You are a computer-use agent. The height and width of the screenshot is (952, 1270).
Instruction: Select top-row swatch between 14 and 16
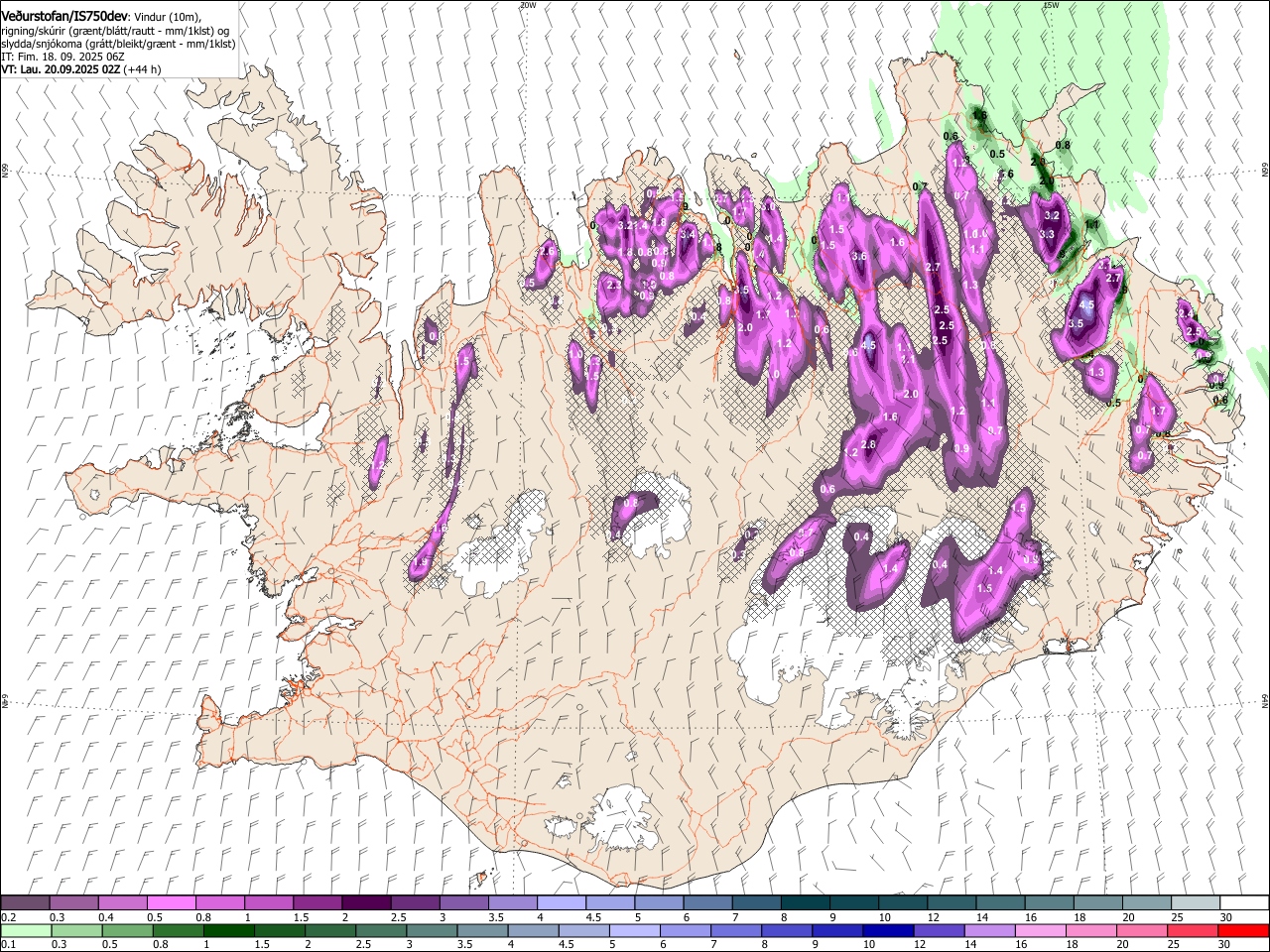(1000, 902)
